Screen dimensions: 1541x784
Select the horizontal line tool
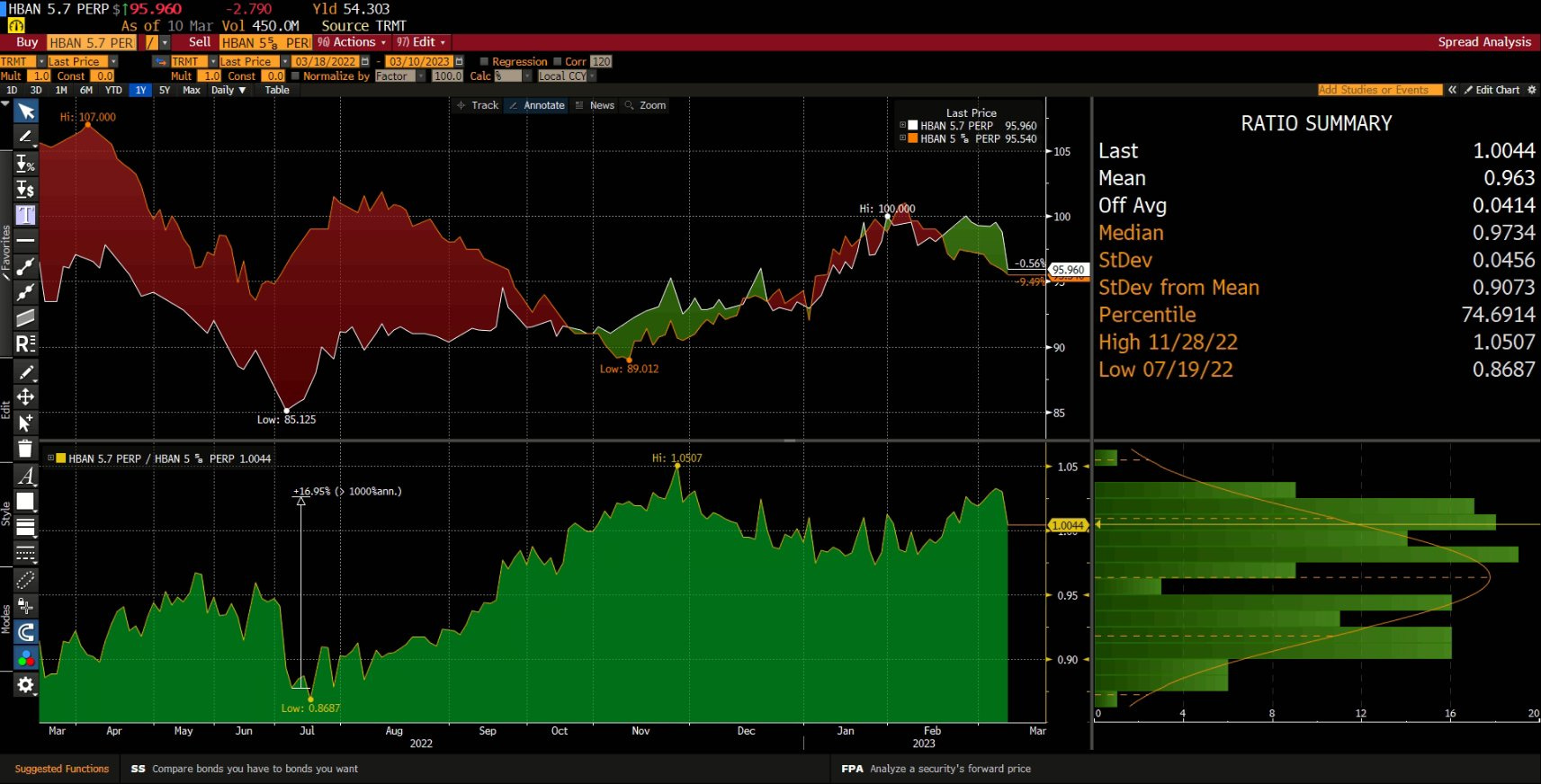click(25, 240)
